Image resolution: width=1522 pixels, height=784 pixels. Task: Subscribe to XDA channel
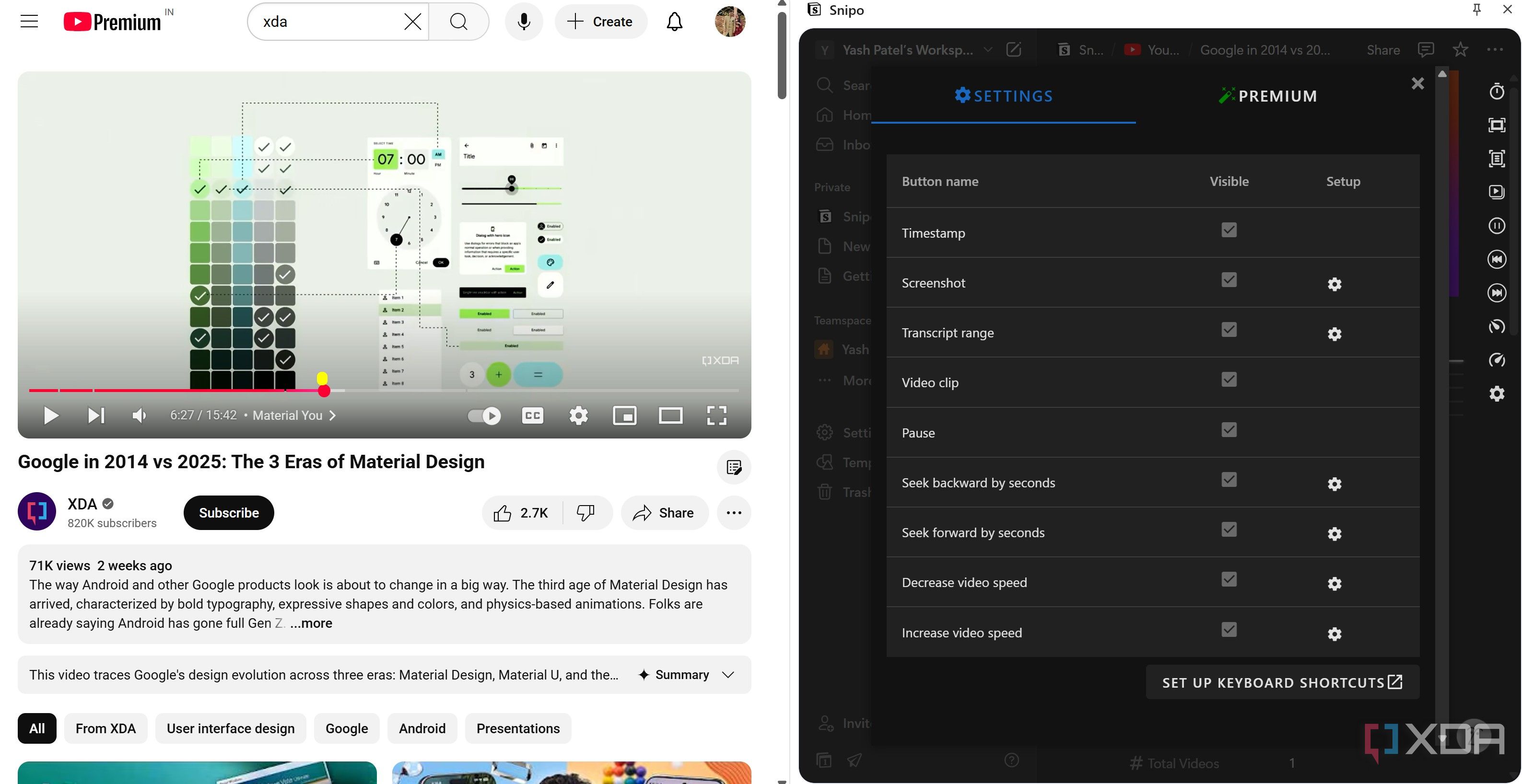tap(229, 512)
